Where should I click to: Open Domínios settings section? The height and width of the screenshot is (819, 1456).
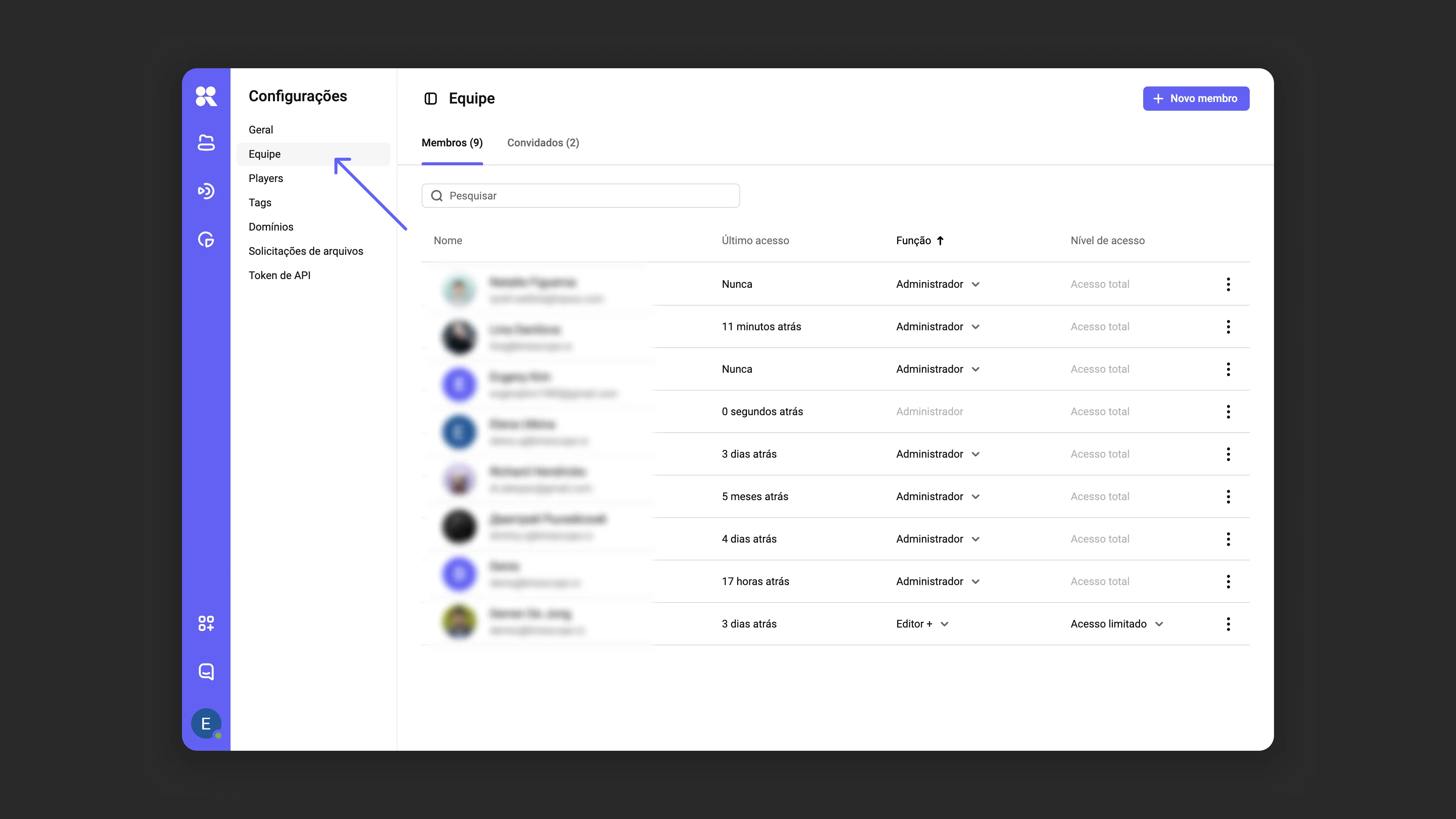(x=271, y=227)
